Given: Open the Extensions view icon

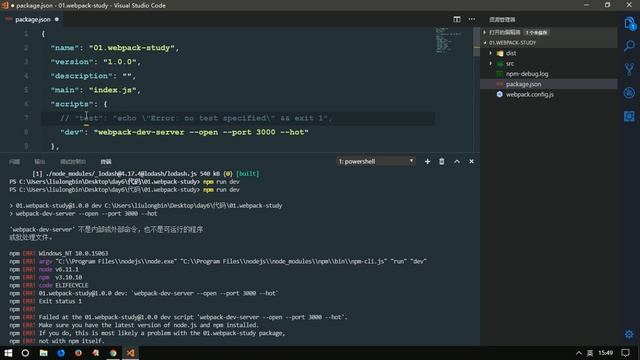Looking at the screenshot, I should click(x=629, y=117).
